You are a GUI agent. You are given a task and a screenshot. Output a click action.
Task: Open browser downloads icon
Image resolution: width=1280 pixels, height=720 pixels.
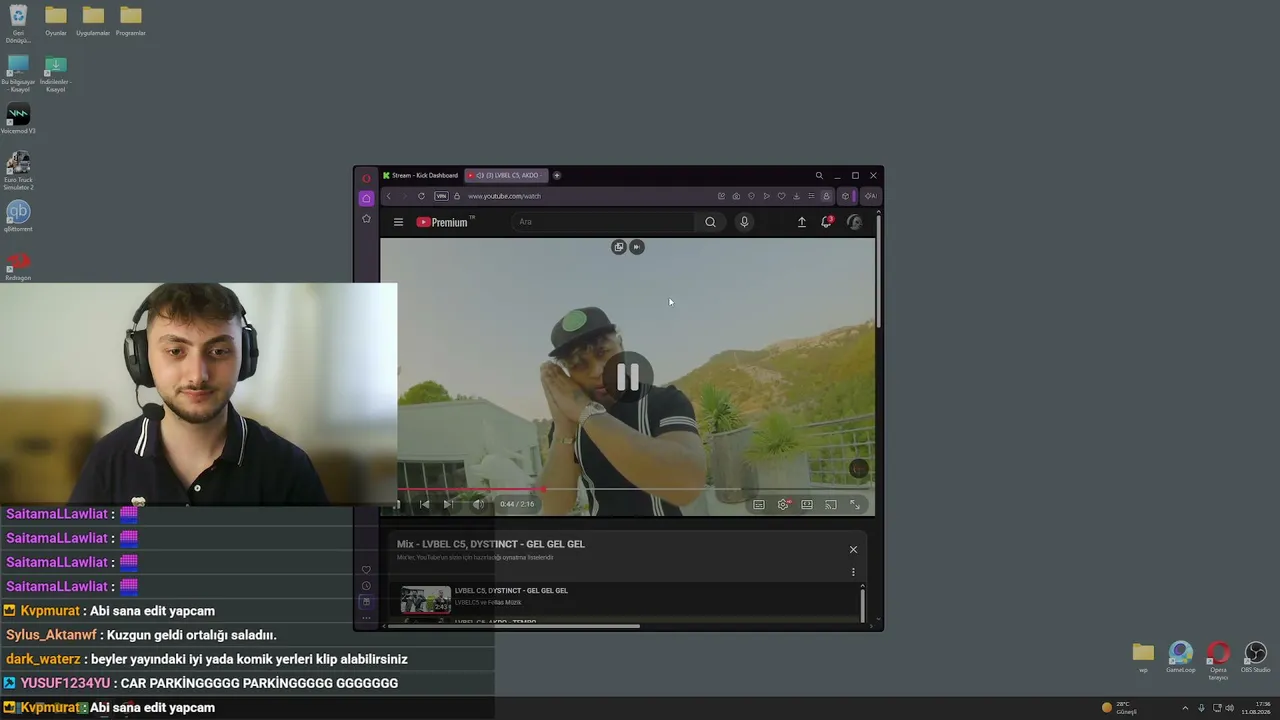796,196
